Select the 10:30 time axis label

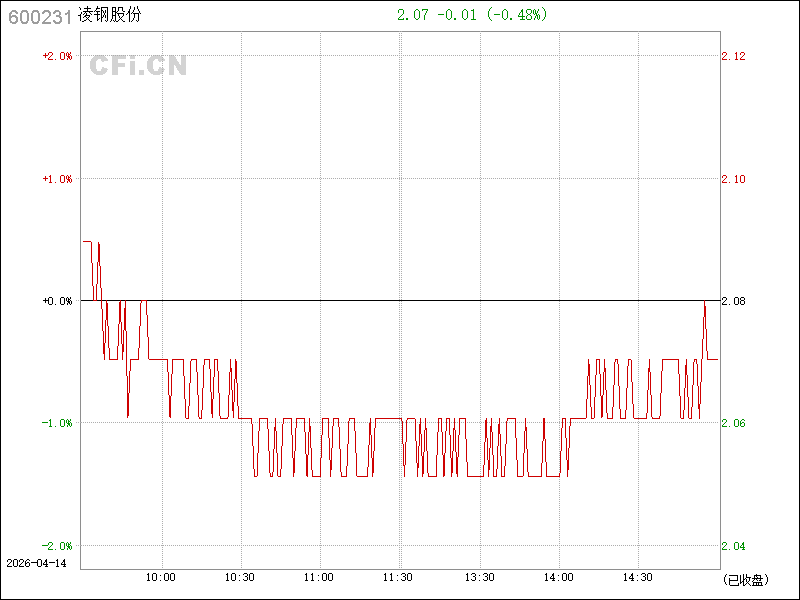[240, 577]
